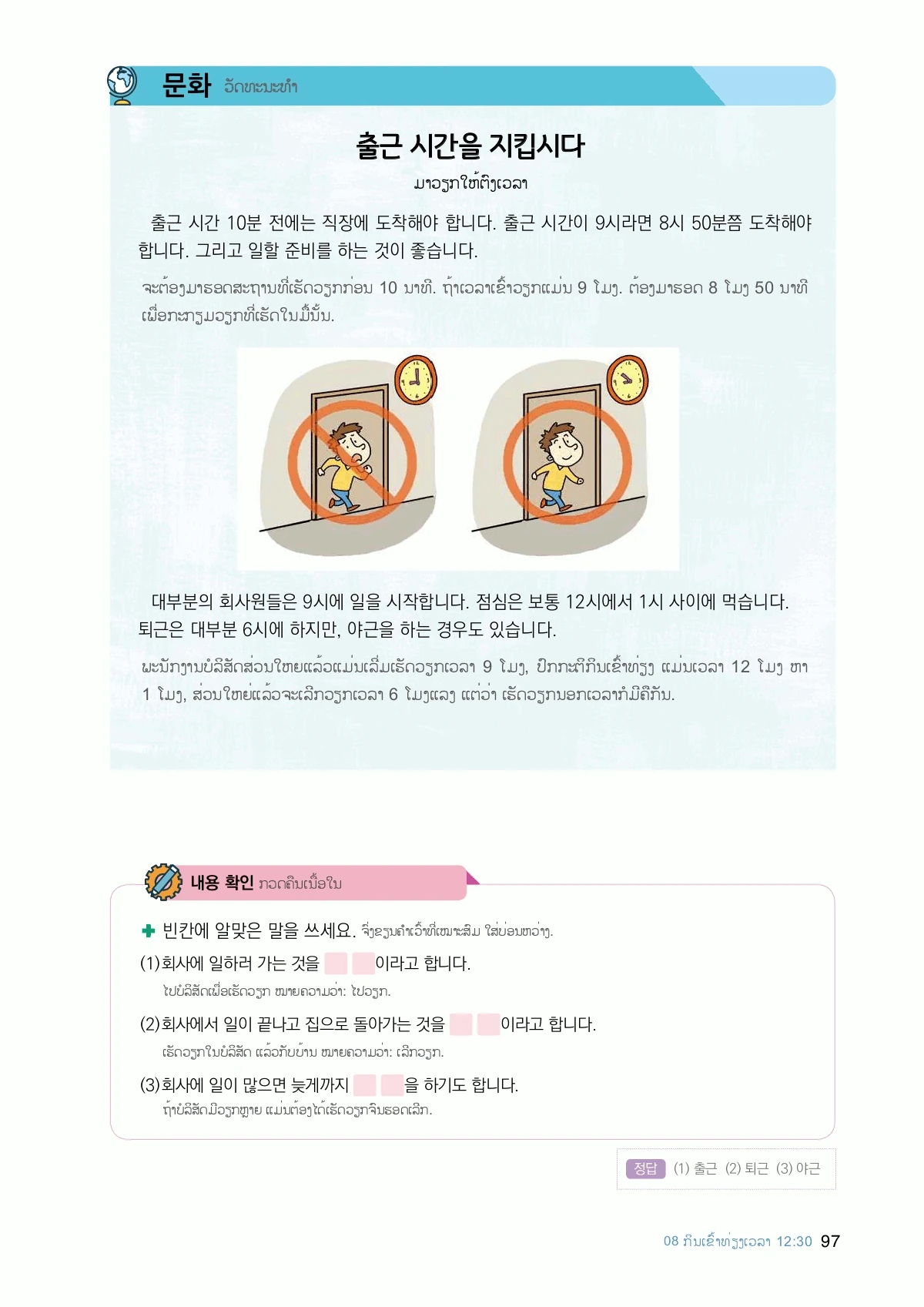Click the page number 97

[x=830, y=1241]
